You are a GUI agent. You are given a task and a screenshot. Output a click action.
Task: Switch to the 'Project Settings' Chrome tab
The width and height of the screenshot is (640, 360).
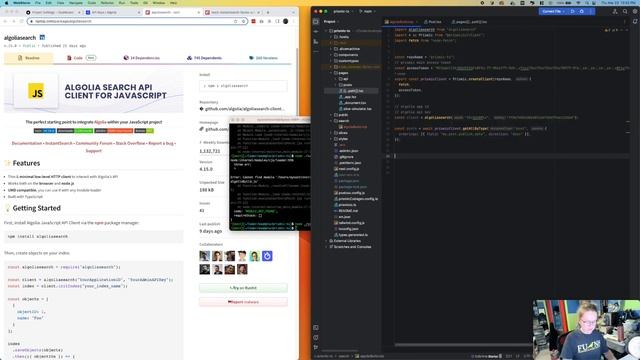[x=52, y=12]
